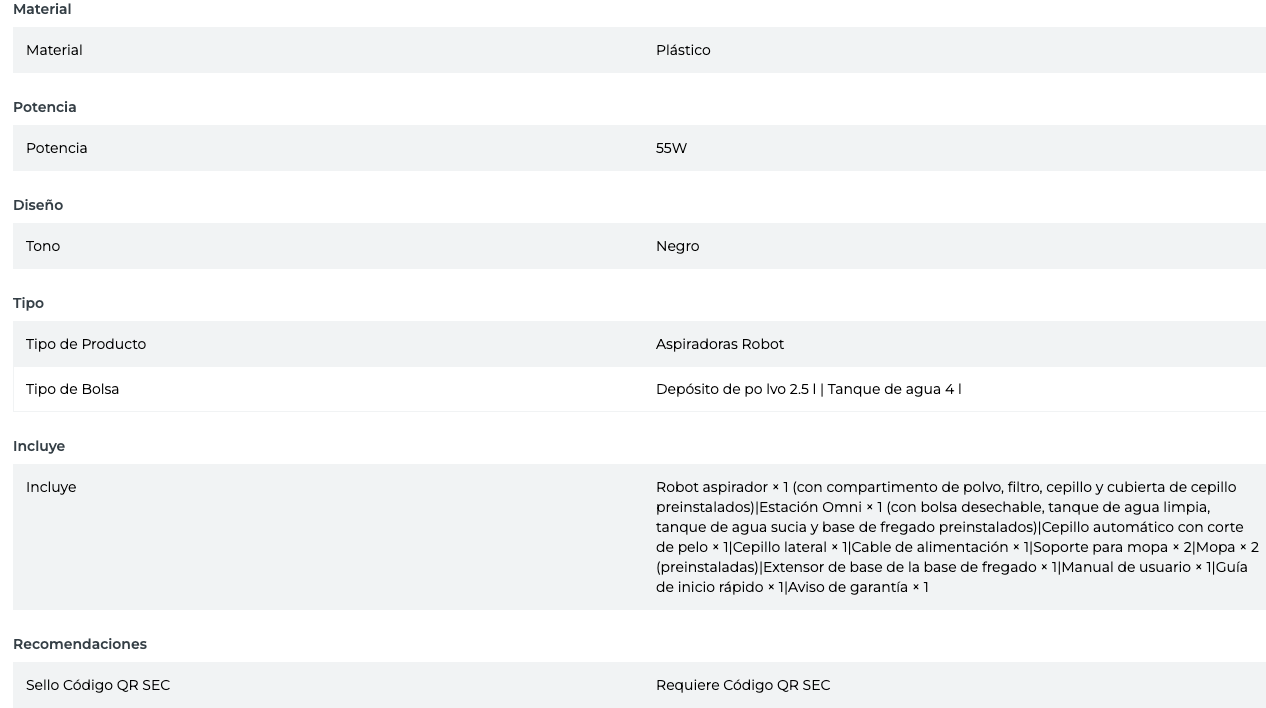This screenshot has width=1266, height=708.
Task: Click the Incluye section heading
Action: pyautogui.click(x=39, y=446)
